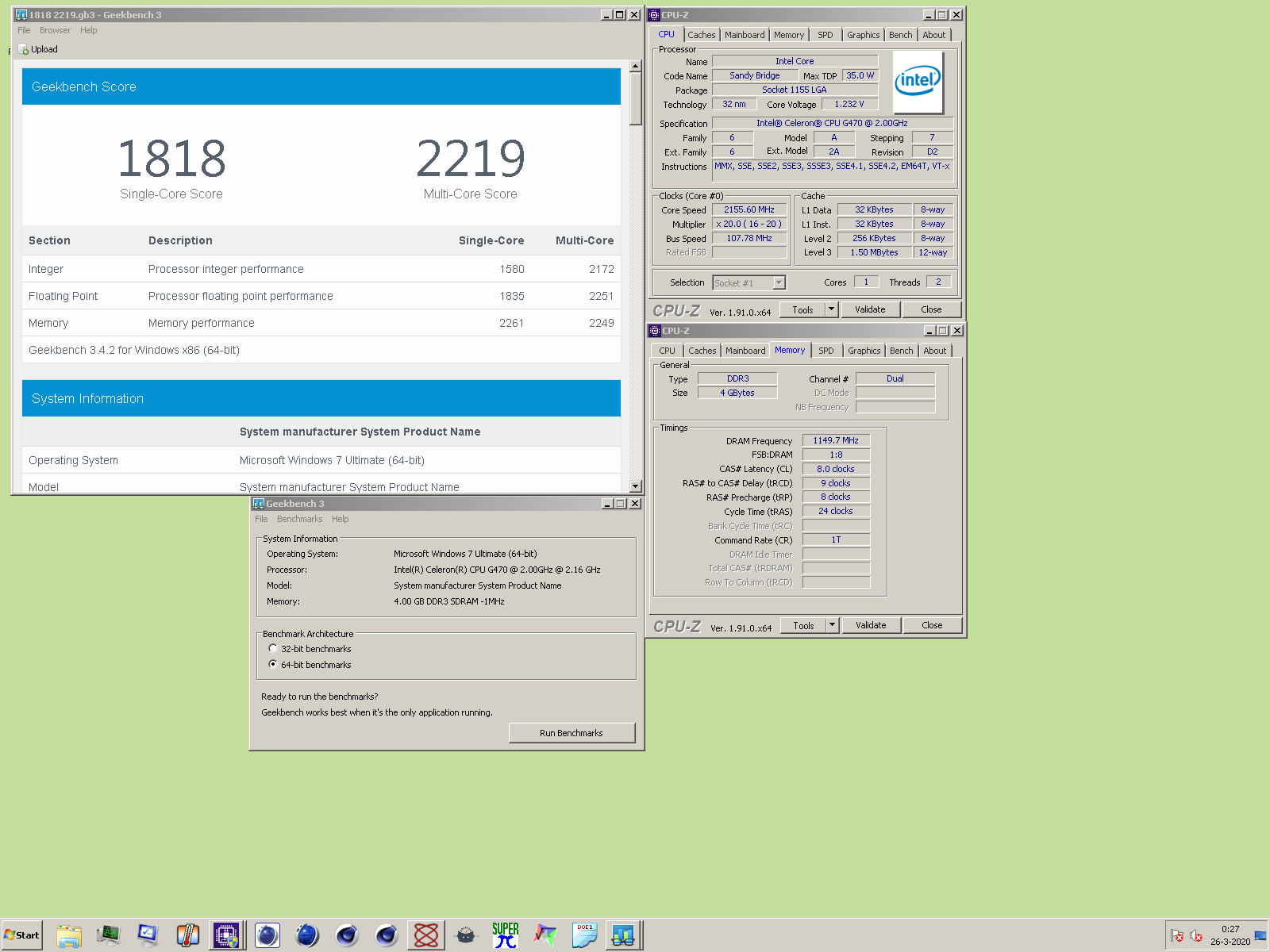Click the taskbar clock showing 0:27
1270x952 pixels.
[1230, 935]
